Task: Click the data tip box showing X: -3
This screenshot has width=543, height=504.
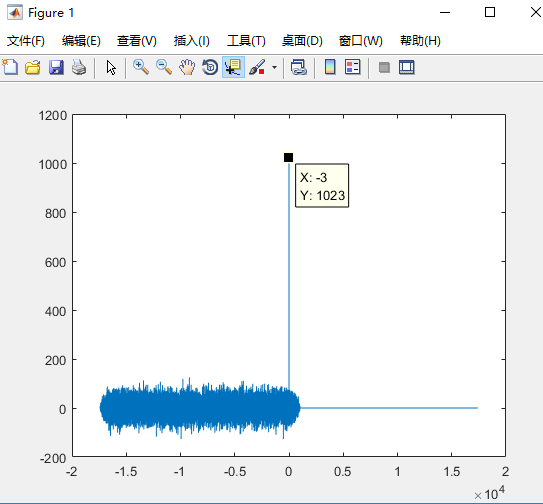Action: (322, 186)
